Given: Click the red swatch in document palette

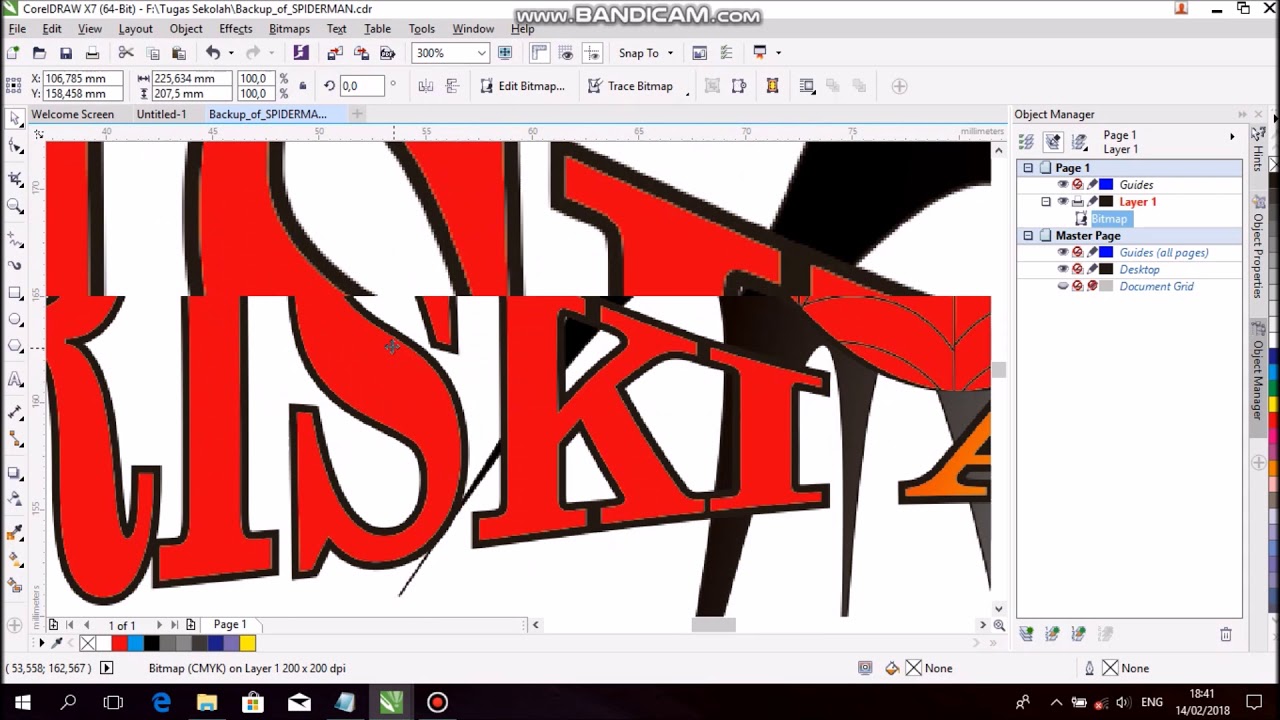Looking at the screenshot, I should coord(119,643).
